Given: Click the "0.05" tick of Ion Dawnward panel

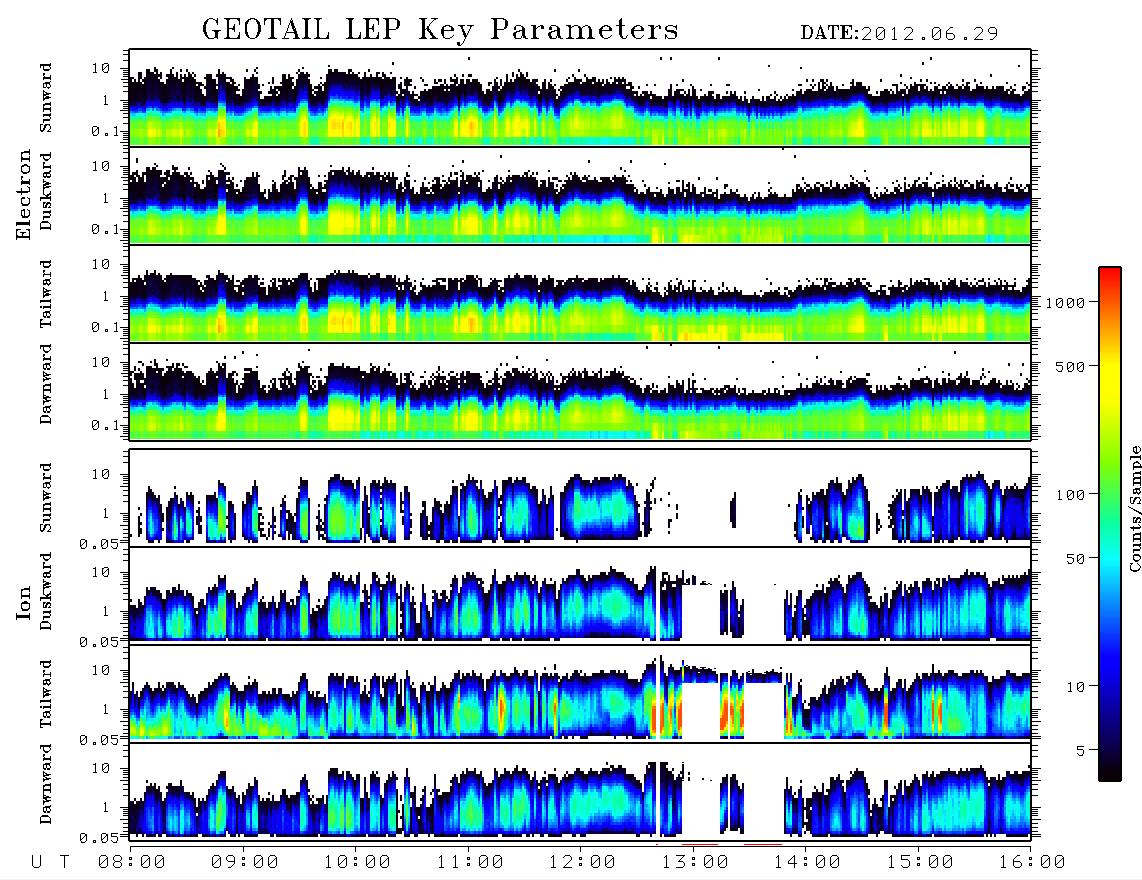Looking at the screenshot, I should pos(100,838).
